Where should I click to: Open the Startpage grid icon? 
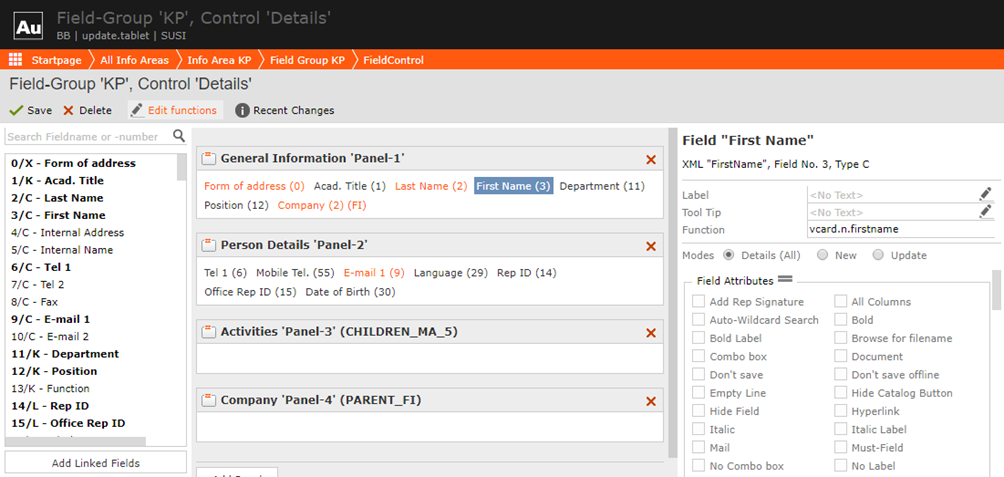16,60
